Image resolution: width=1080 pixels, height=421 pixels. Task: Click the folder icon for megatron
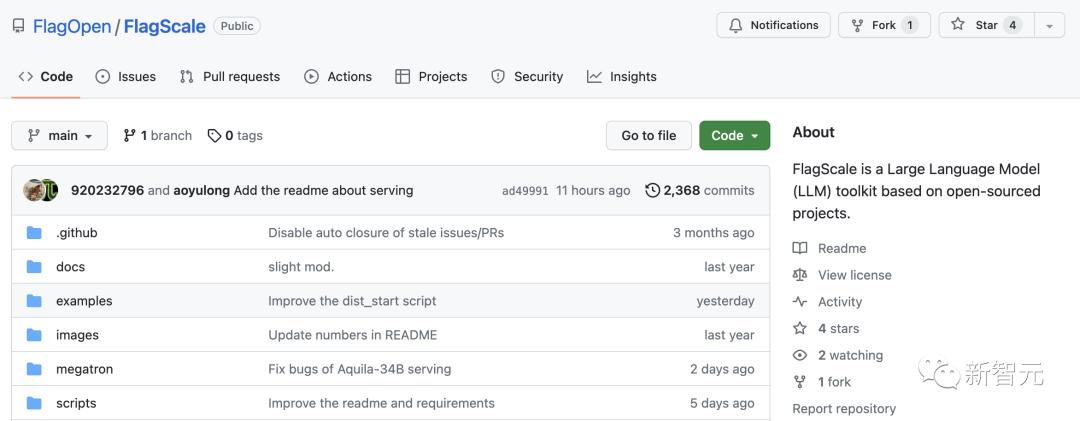tap(35, 369)
